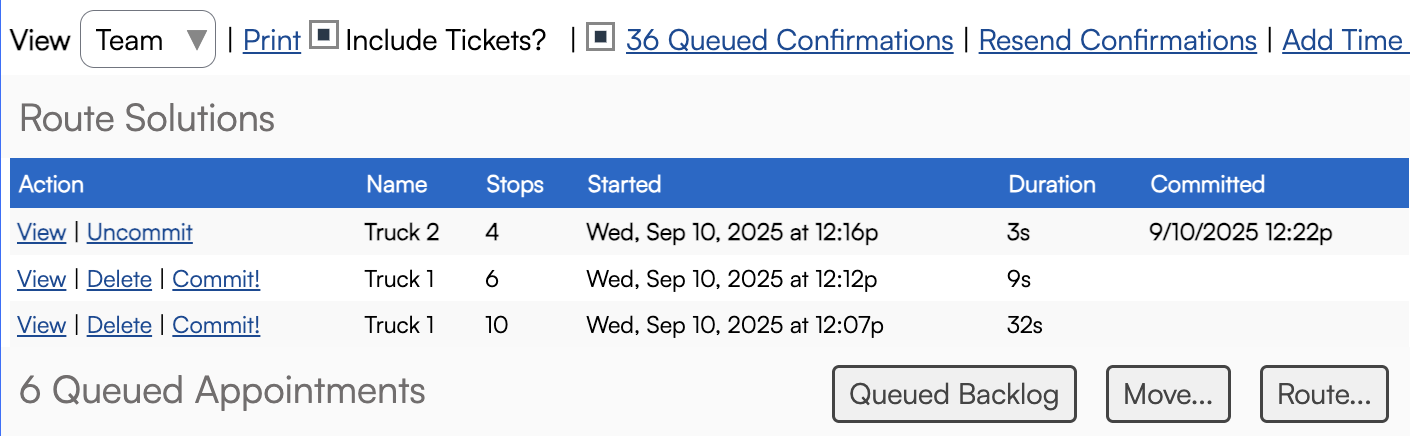This screenshot has width=1410, height=436.
Task: Commit the 10-stop Truck 1 route
Action: coord(216,325)
